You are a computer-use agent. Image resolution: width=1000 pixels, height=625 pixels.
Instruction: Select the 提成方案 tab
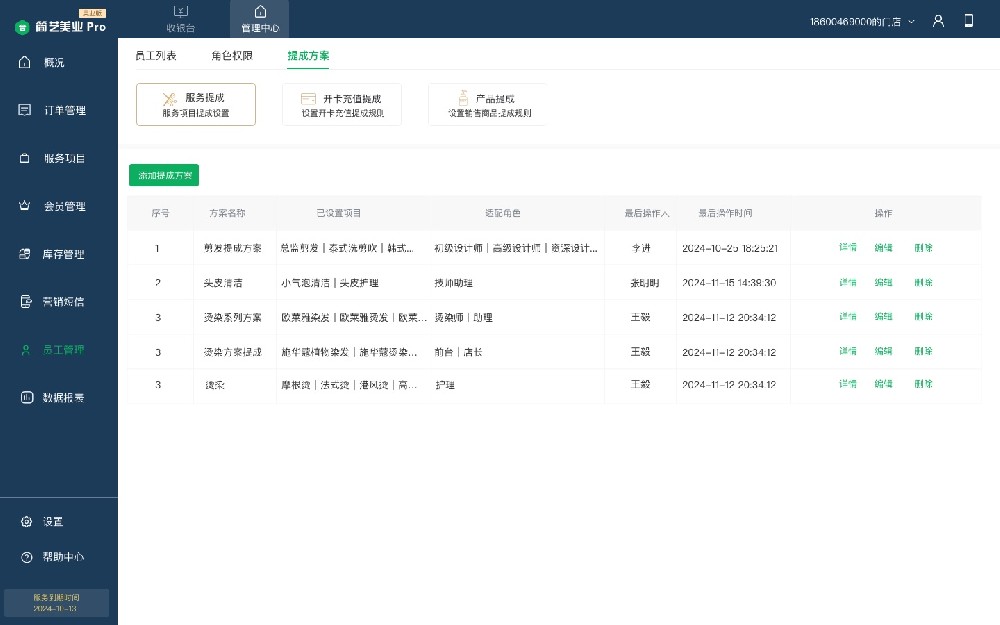308,55
